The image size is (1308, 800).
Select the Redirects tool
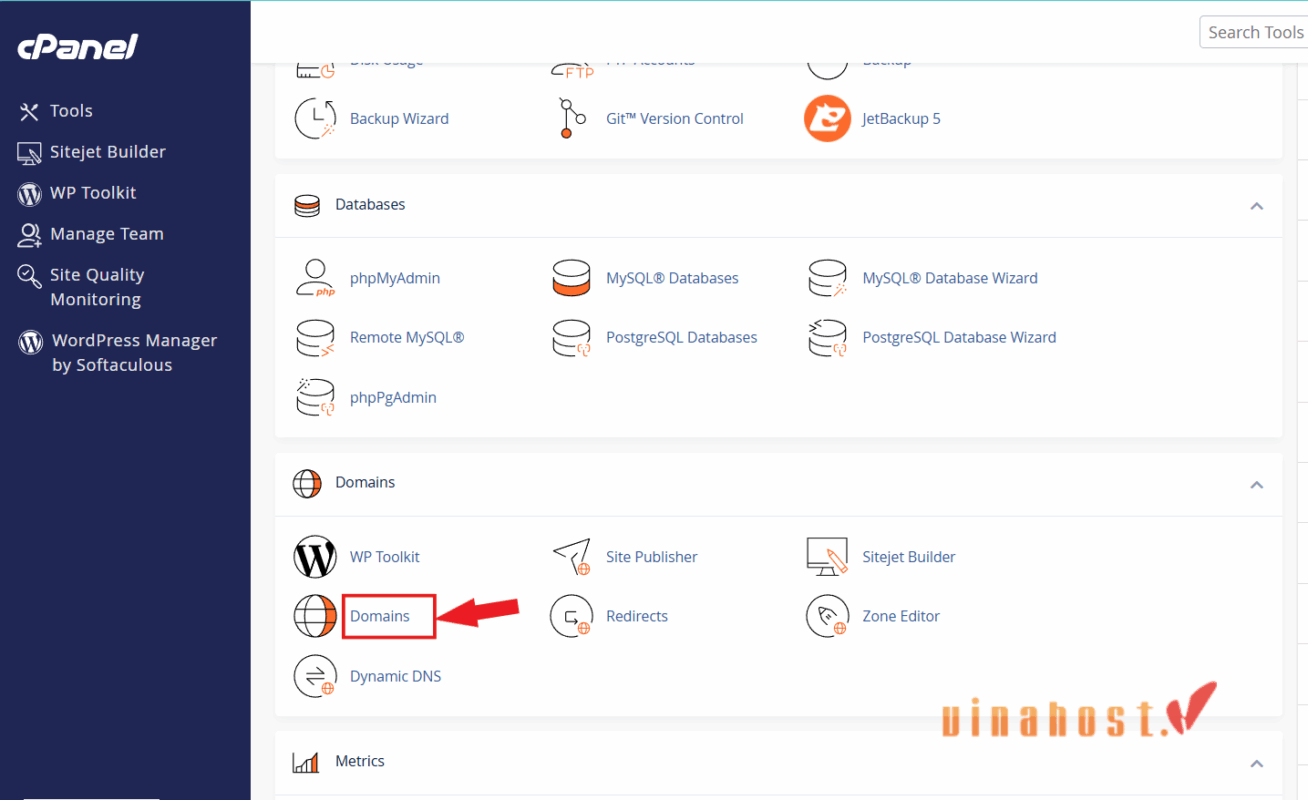pos(639,616)
